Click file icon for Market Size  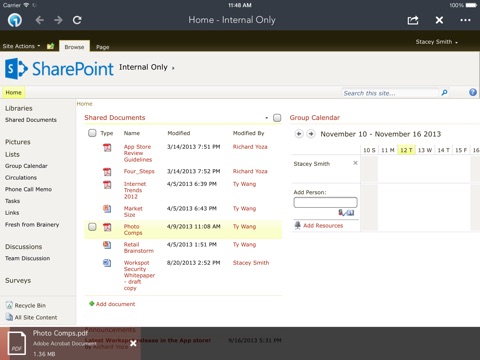[107, 209]
